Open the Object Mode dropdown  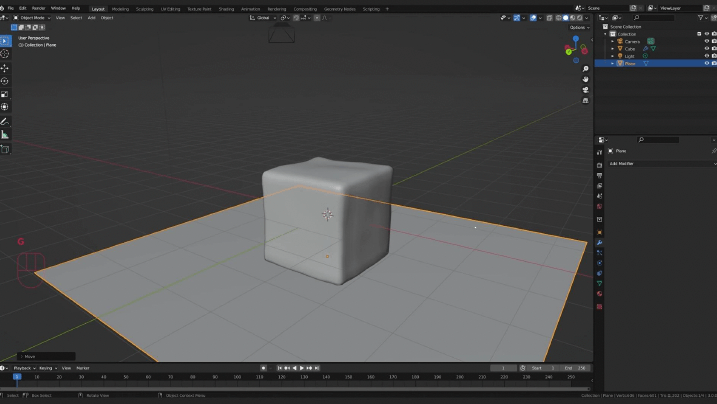[32, 17]
